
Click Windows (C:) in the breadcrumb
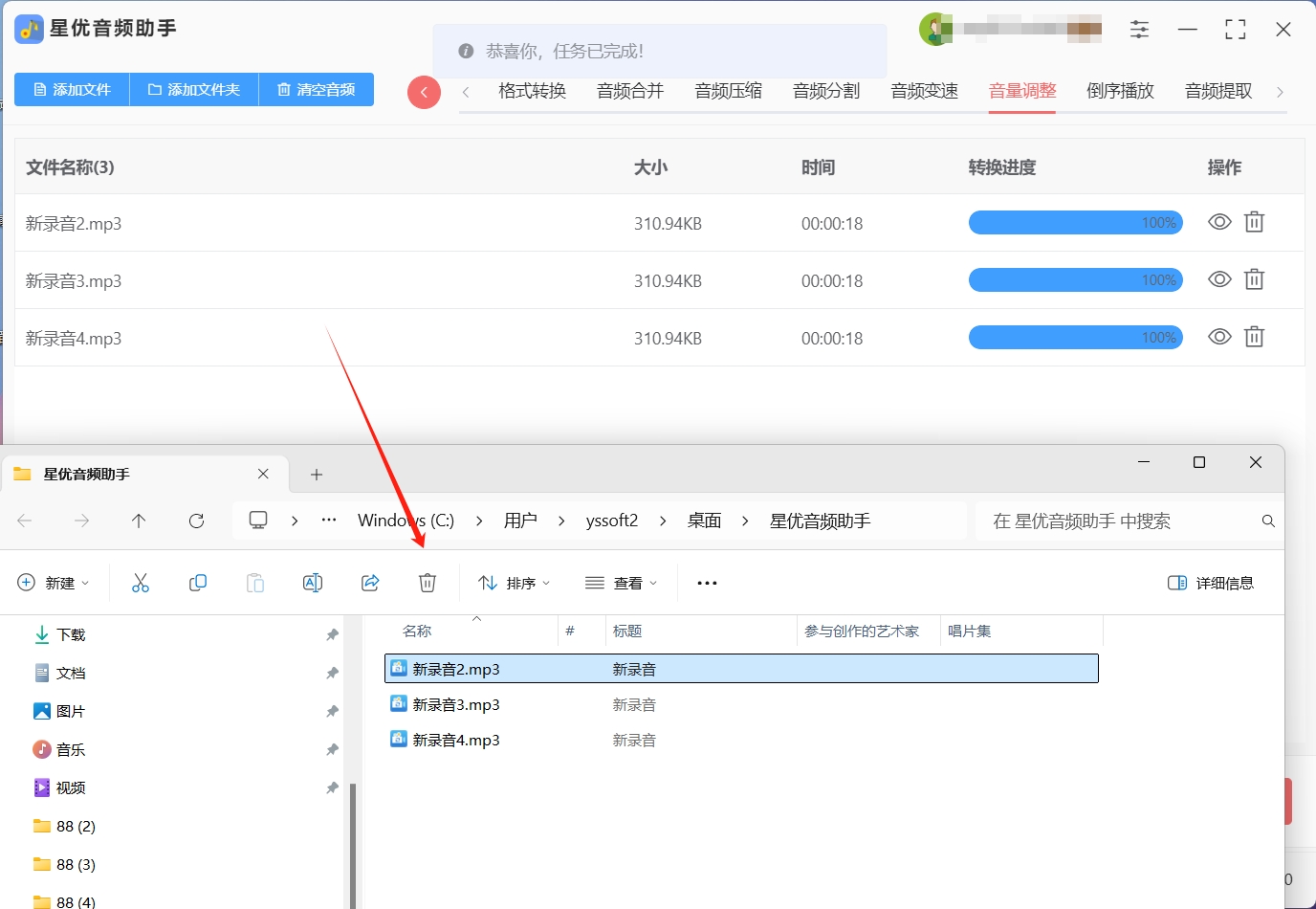(x=406, y=521)
